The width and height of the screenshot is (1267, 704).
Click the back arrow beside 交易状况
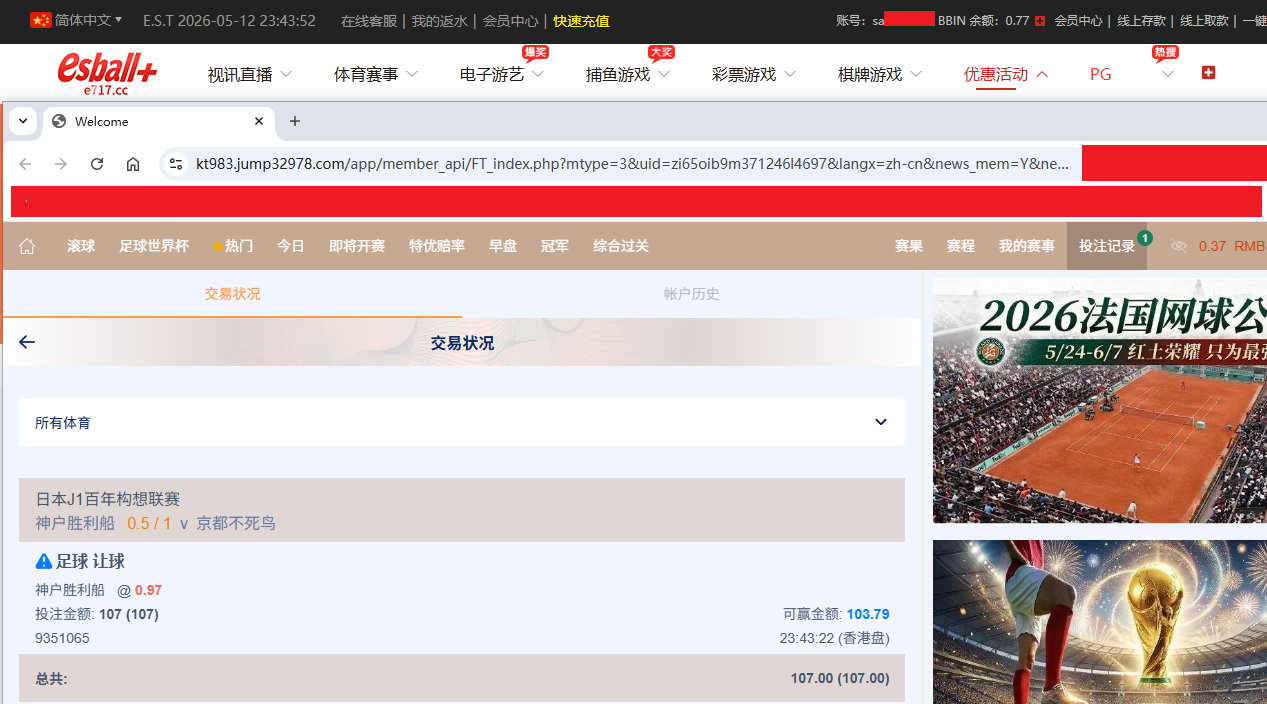[x=27, y=342]
